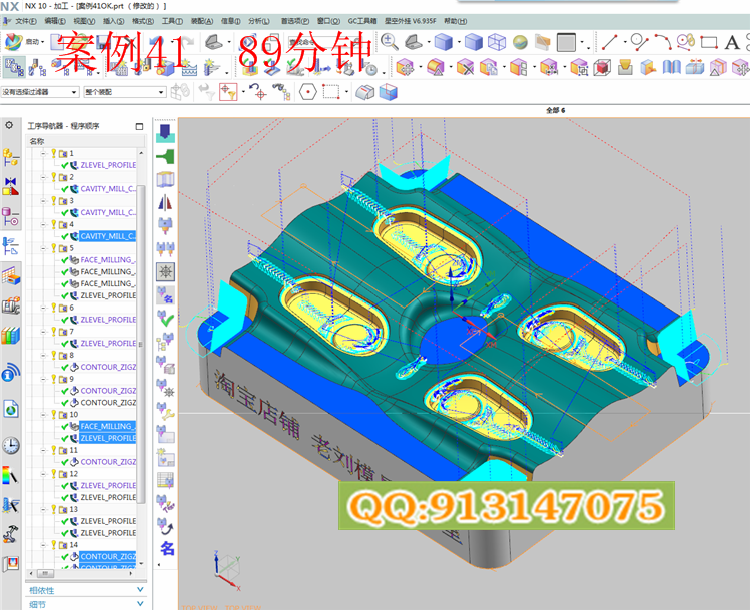
Task: Collapse program group 1
Action: click(x=43, y=153)
